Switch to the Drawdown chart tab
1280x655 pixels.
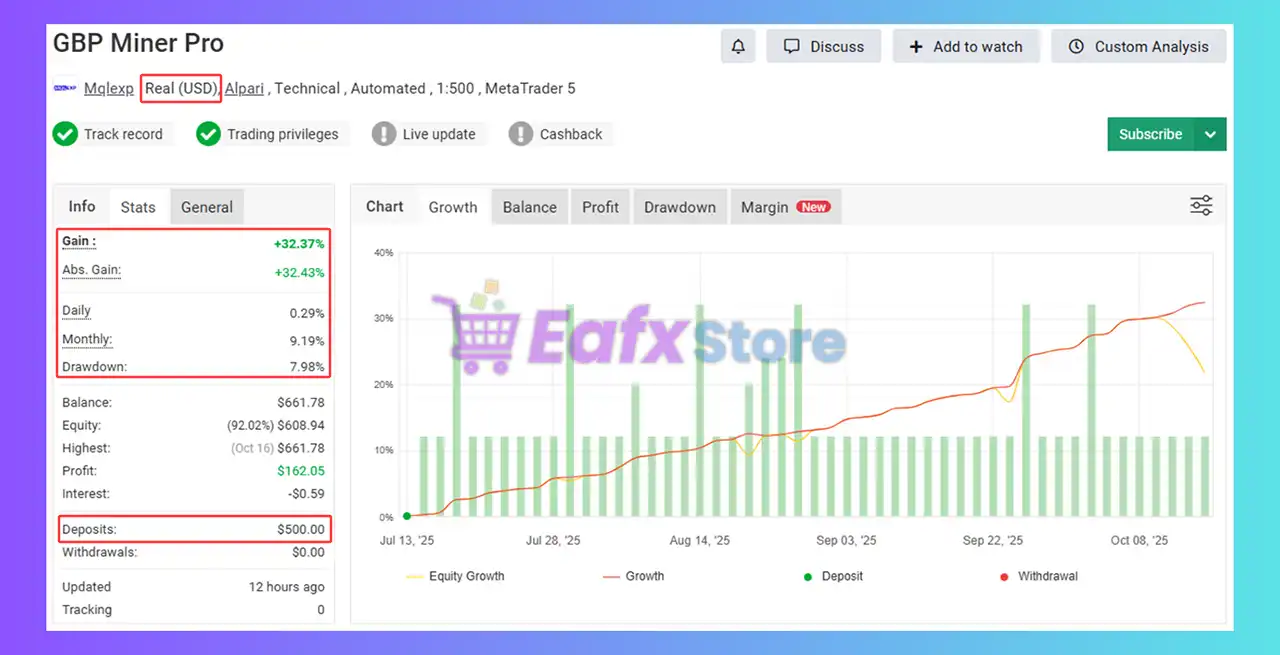pos(680,207)
